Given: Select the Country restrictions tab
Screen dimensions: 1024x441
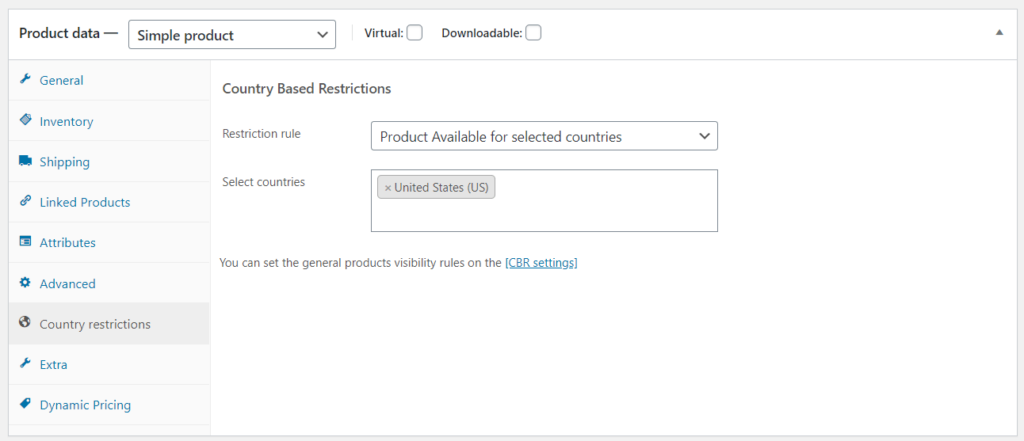Looking at the screenshot, I should 109,323.
